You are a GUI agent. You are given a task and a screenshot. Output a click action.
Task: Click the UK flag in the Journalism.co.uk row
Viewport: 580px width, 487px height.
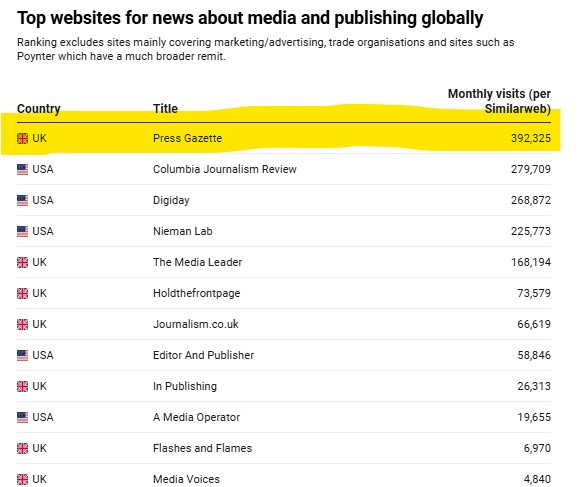22,325
